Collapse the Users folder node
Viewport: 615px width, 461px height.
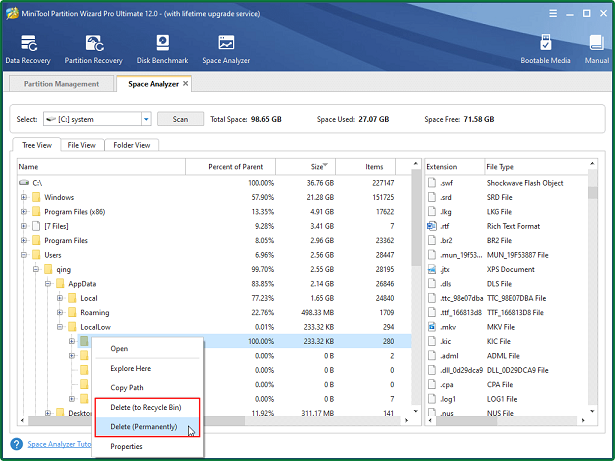point(24,255)
